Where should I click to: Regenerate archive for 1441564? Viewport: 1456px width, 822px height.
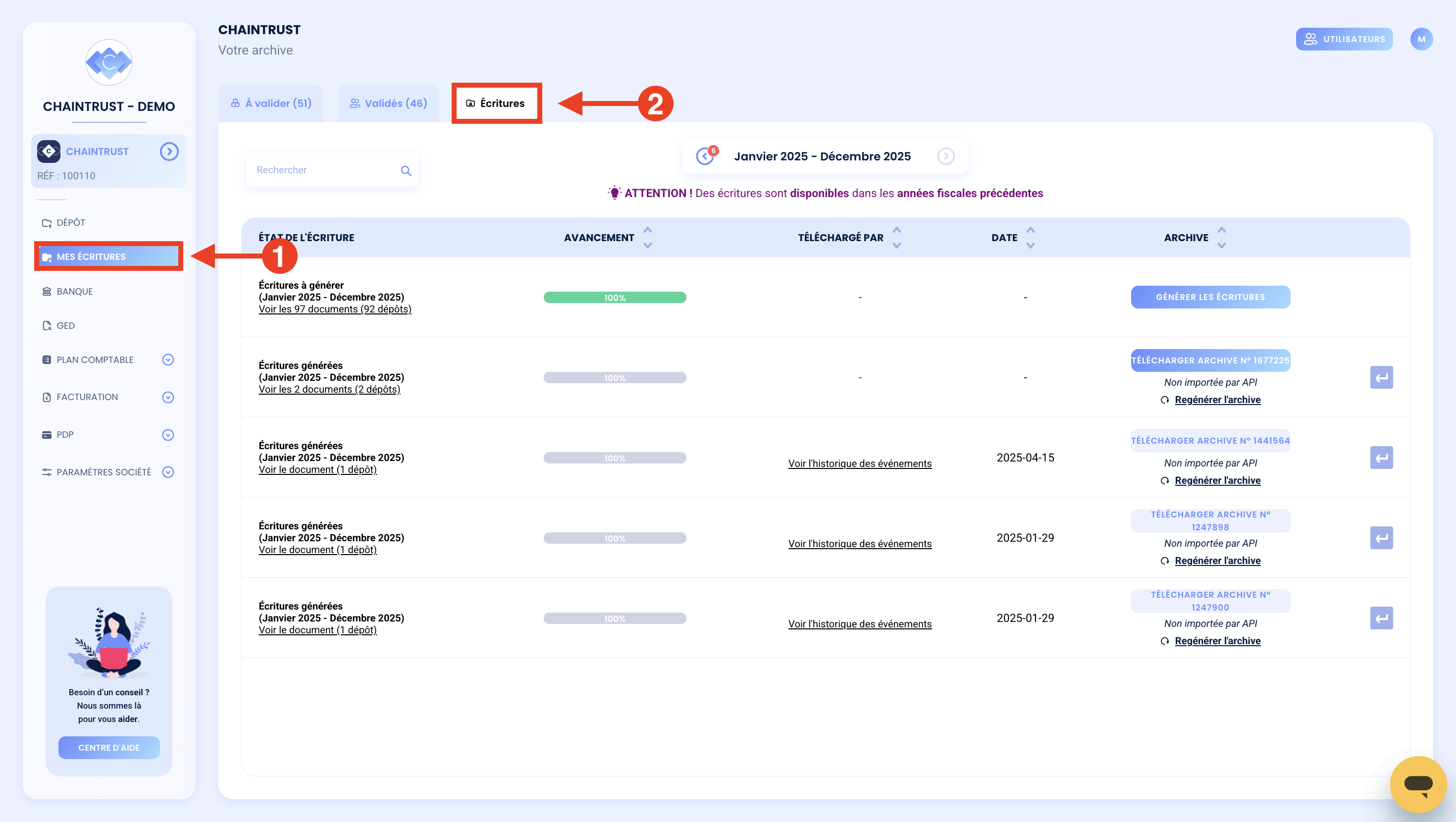click(1217, 480)
